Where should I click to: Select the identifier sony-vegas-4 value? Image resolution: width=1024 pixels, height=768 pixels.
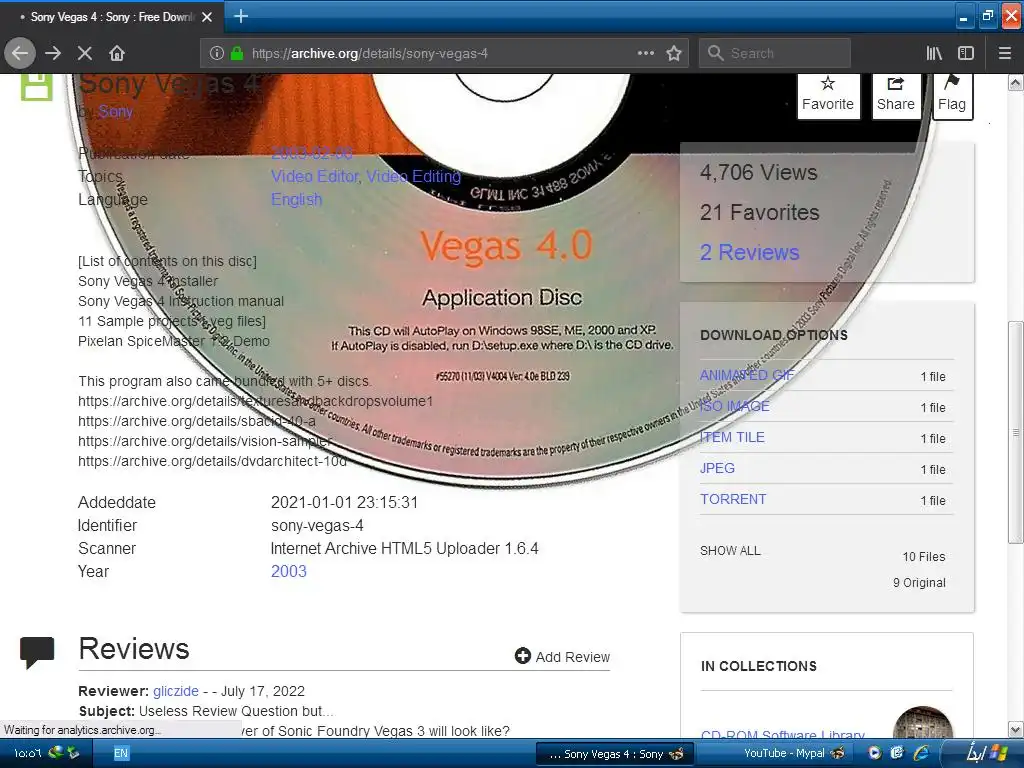point(317,525)
